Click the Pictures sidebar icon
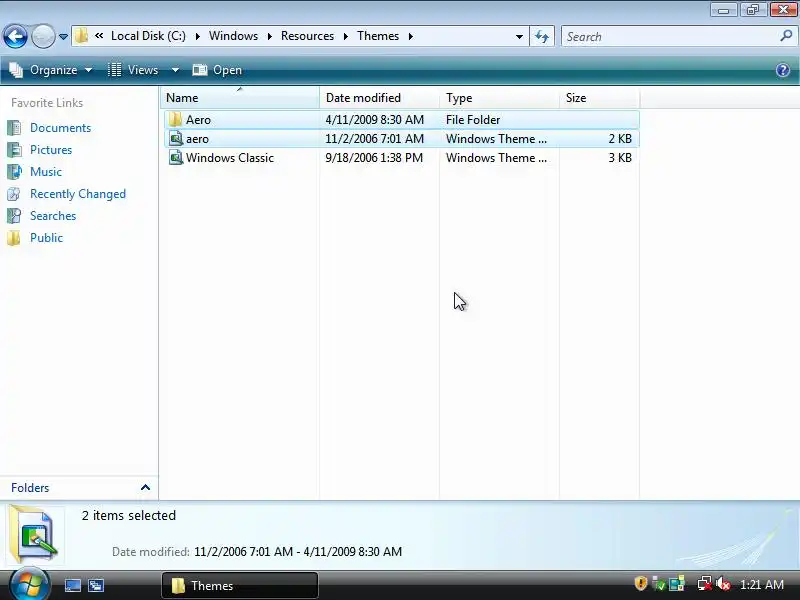 point(14,149)
